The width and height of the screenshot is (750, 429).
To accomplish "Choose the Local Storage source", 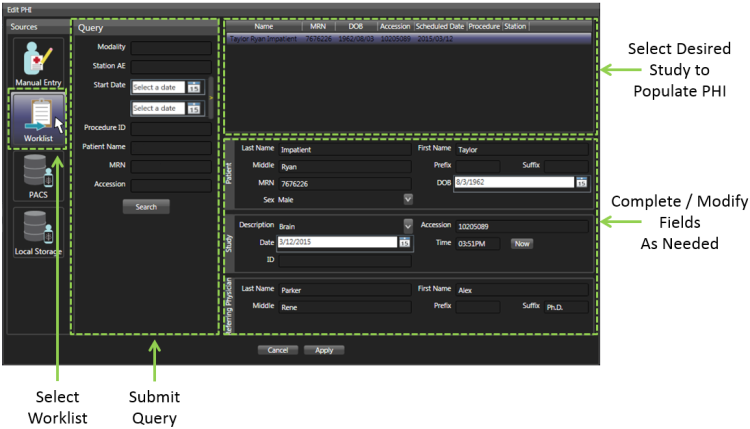I will point(37,232).
